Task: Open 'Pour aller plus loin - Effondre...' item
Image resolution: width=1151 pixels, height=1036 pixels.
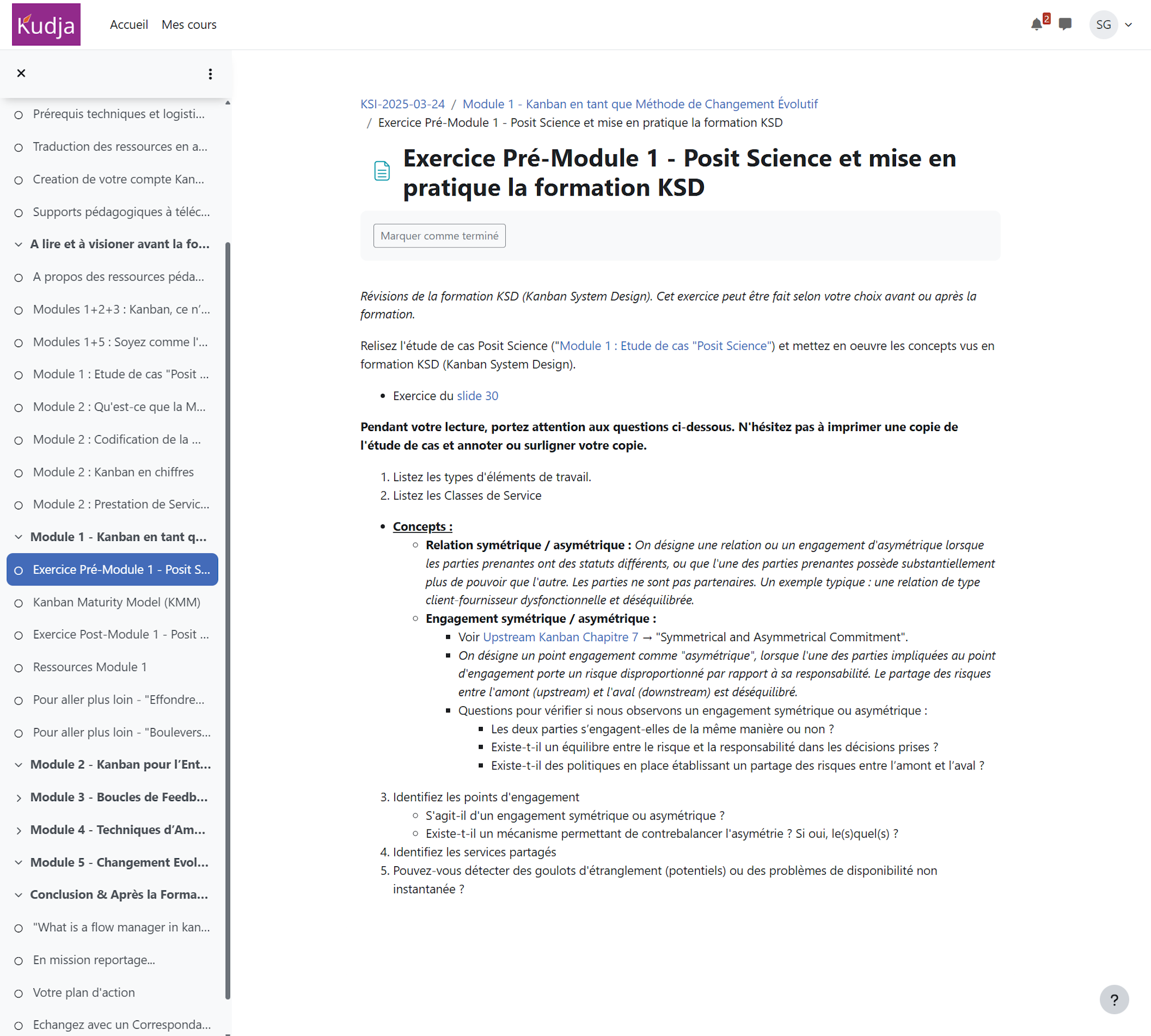Action: pos(119,700)
